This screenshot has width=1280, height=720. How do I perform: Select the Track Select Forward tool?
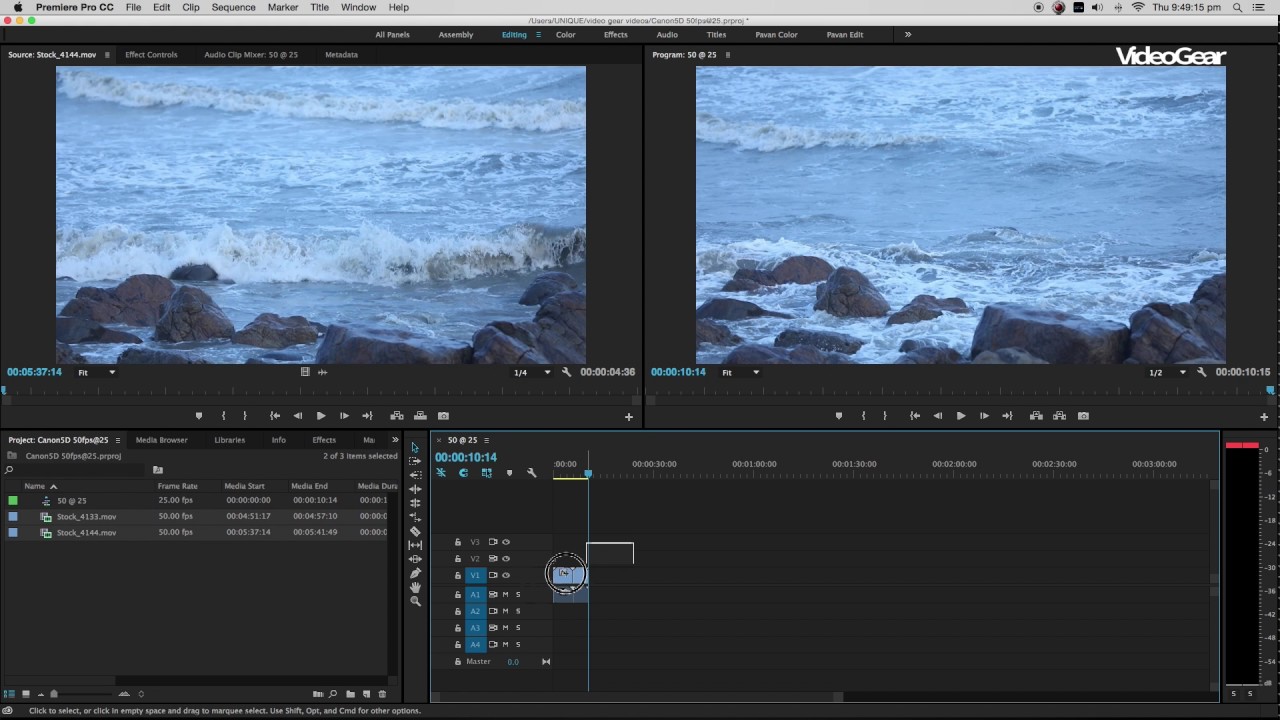coord(415,461)
